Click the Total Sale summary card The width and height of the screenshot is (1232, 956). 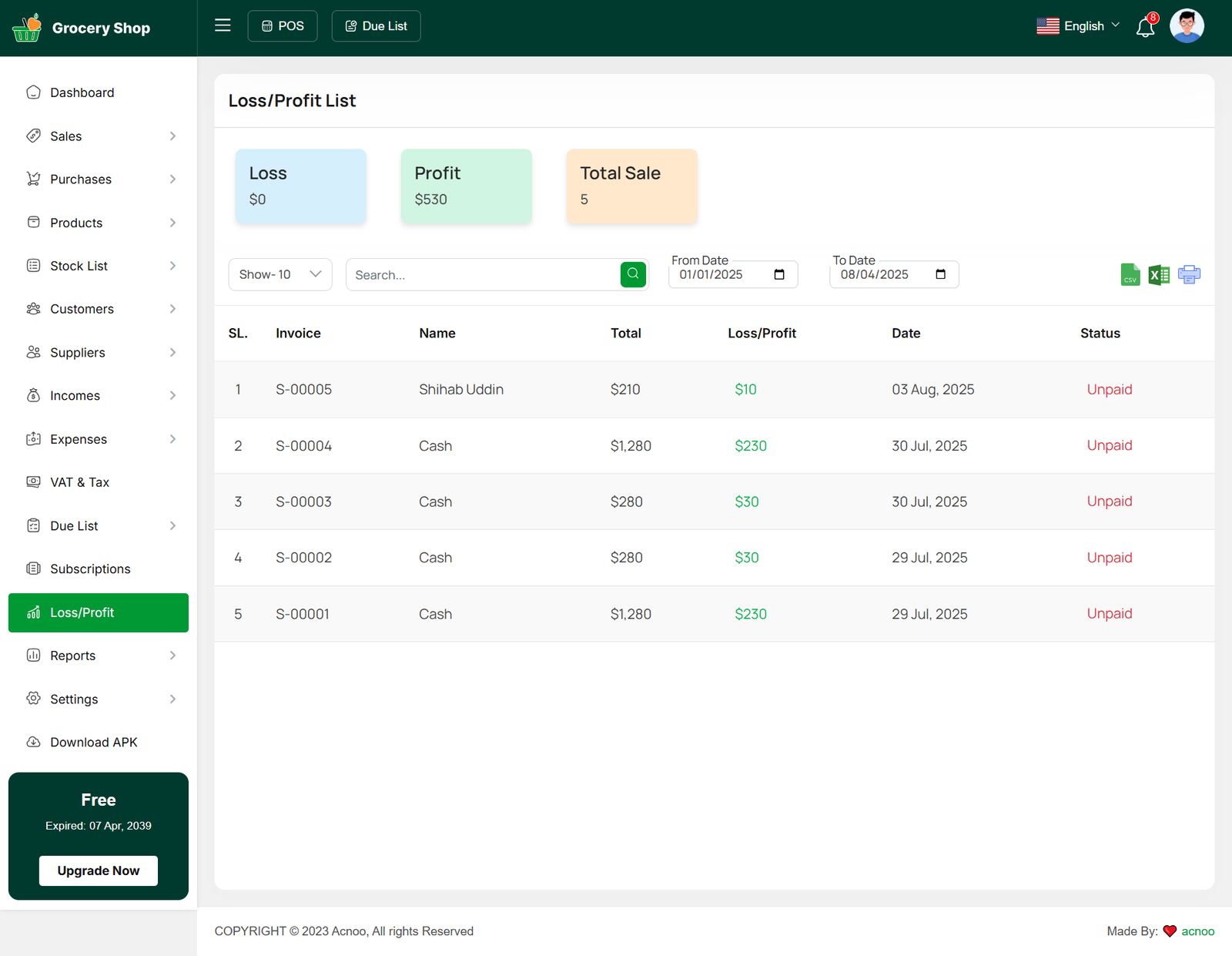(631, 186)
